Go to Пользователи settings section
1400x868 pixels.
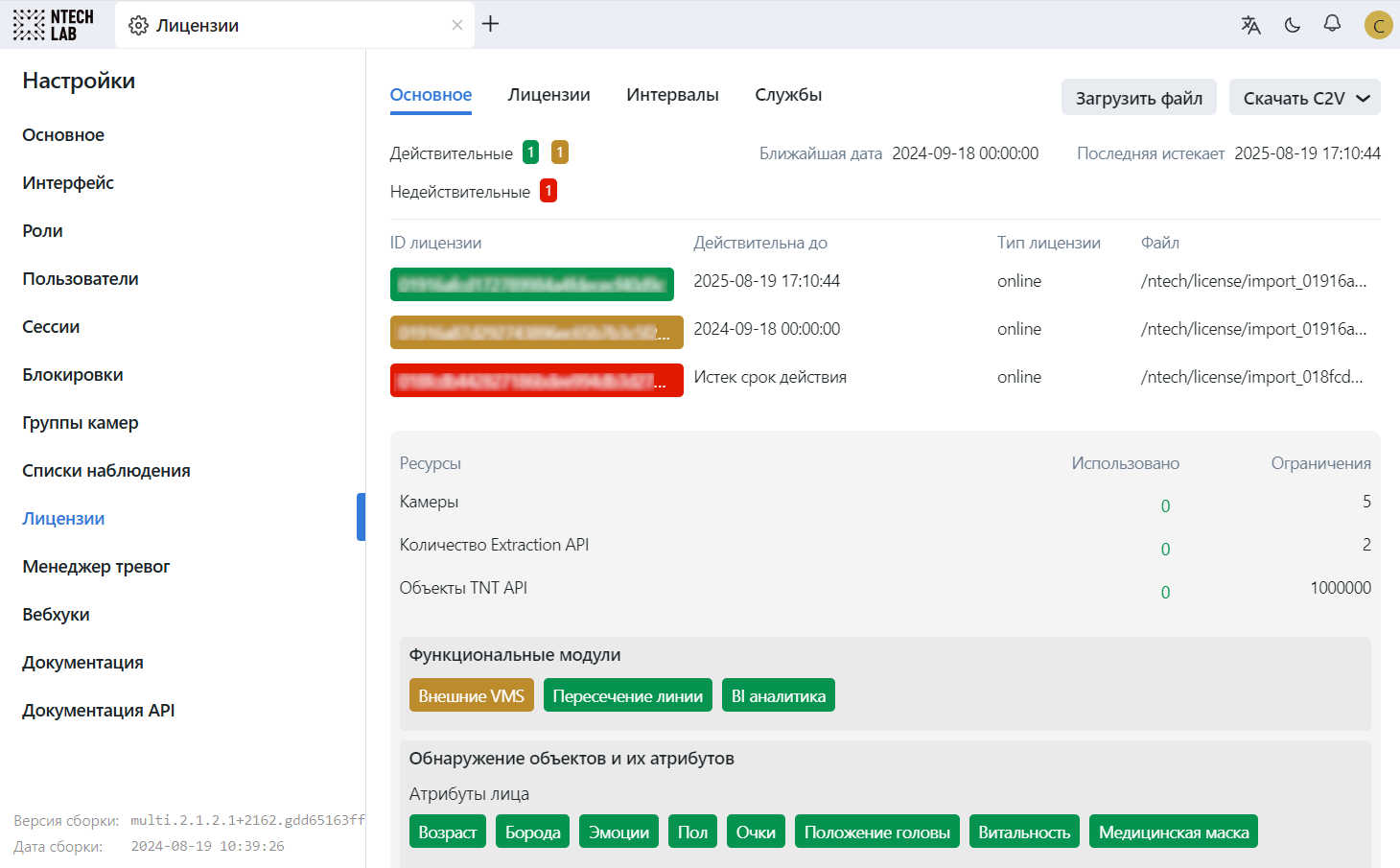81,279
